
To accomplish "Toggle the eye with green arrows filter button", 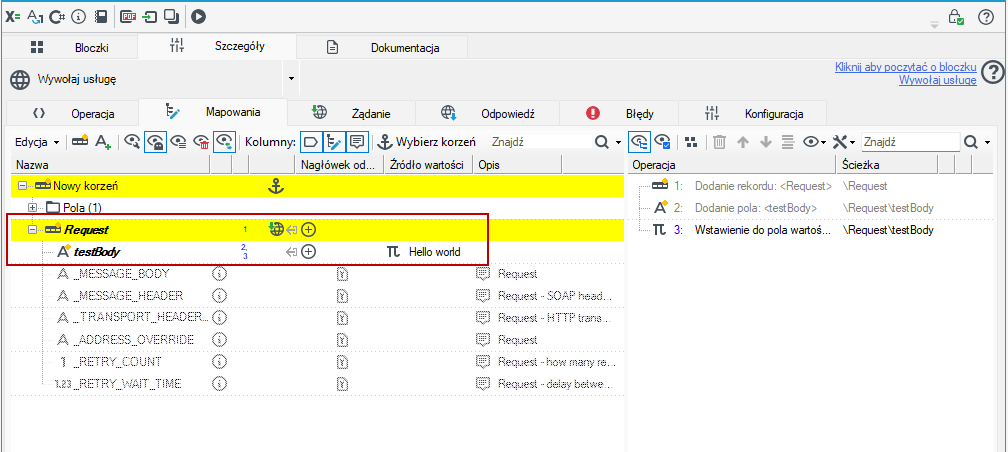I will (224, 141).
